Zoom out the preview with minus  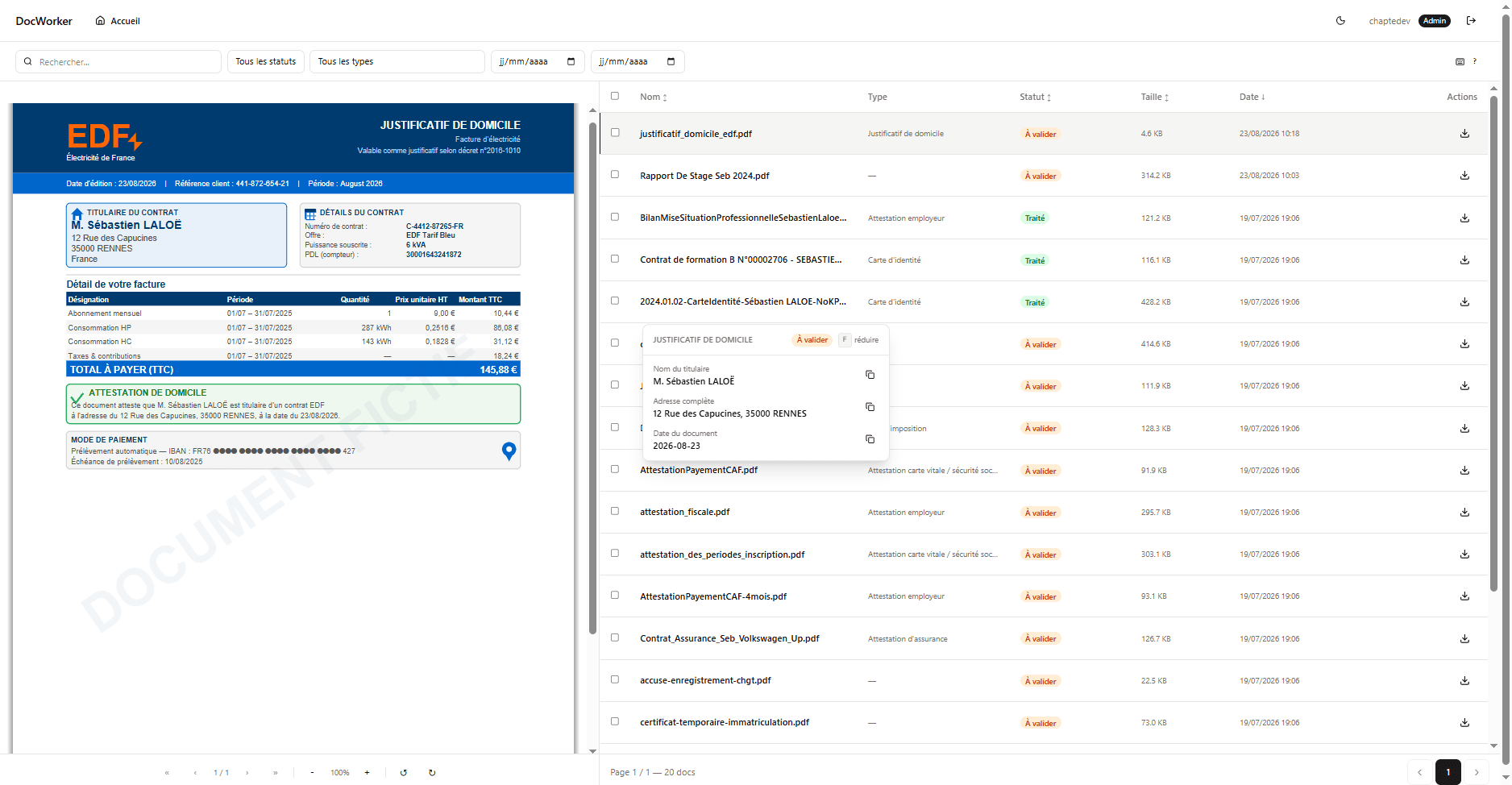312,772
